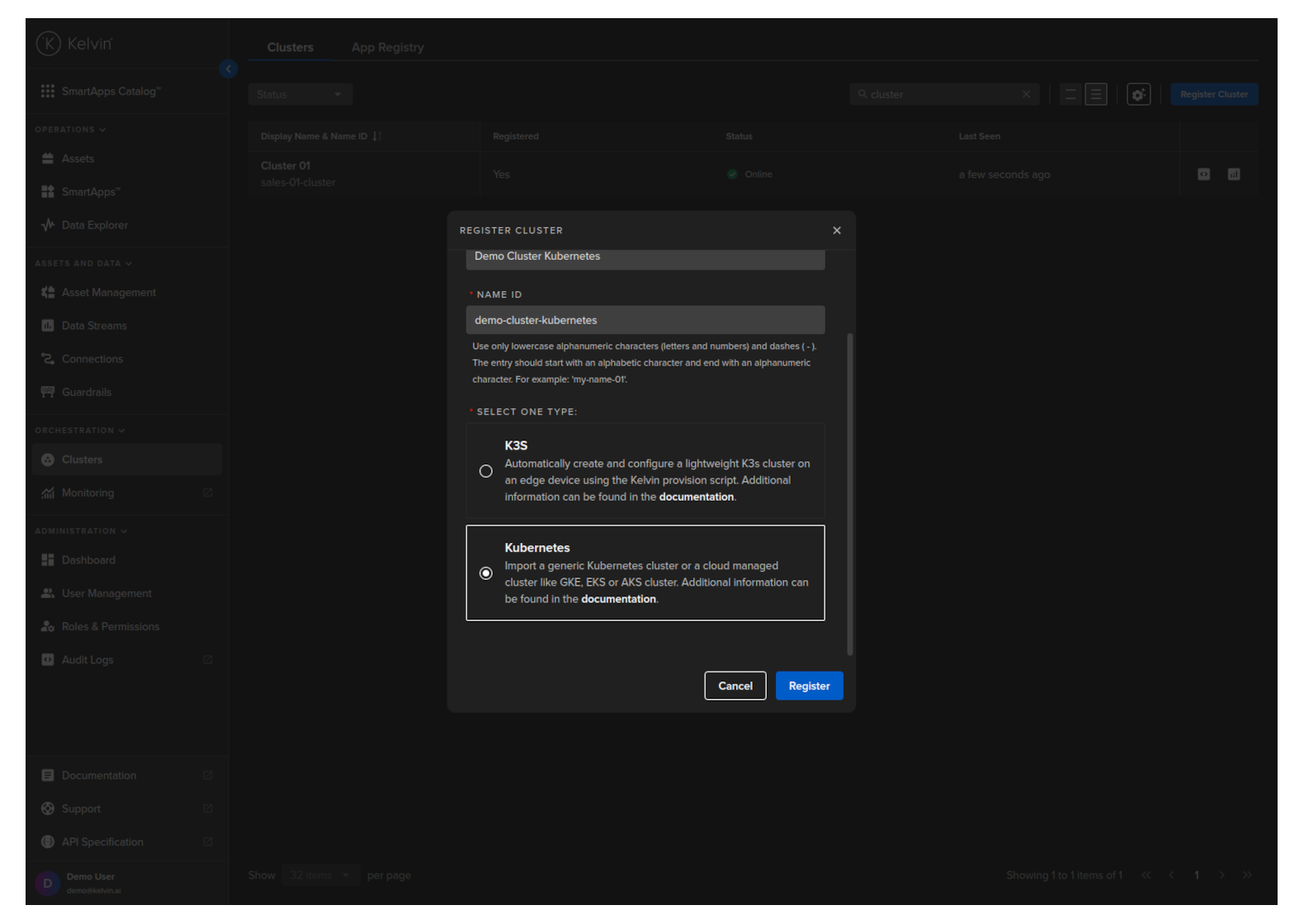Close the Register Cluster dialog with X
The image size is (1304, 924).
pos(837,230)
